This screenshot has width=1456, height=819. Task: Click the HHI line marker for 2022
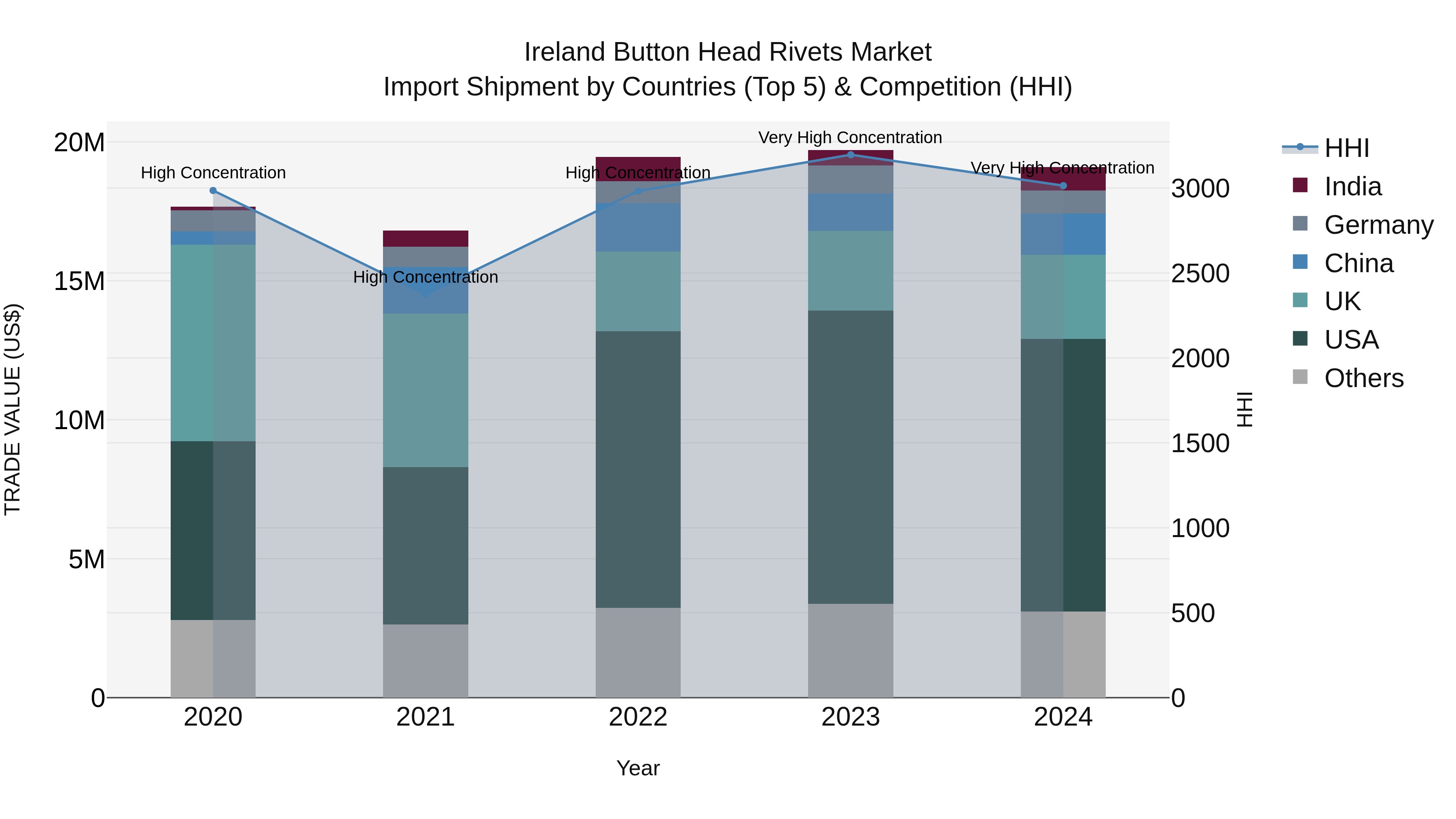(x=638, y=191)
